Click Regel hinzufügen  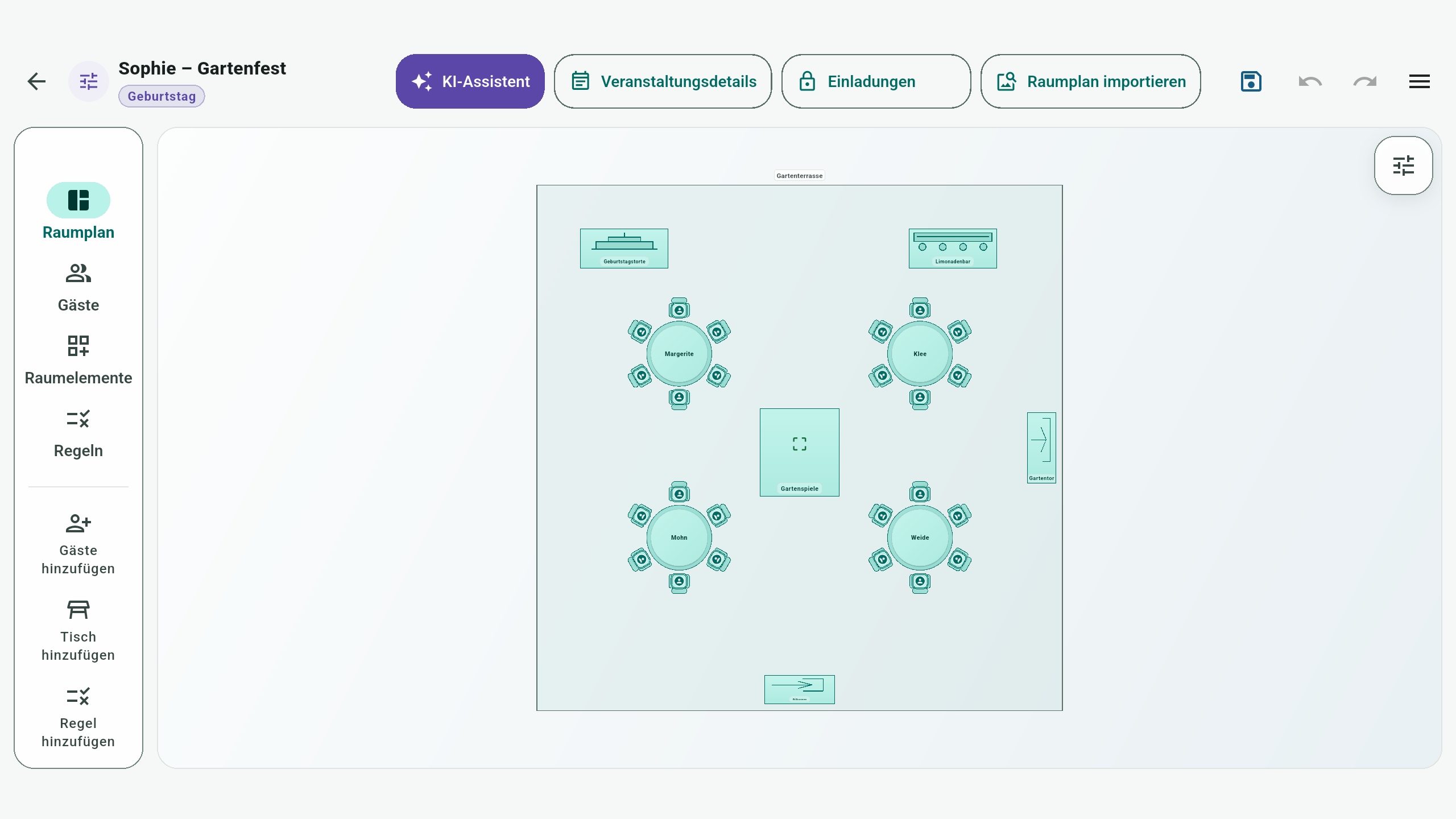(78, 717)
